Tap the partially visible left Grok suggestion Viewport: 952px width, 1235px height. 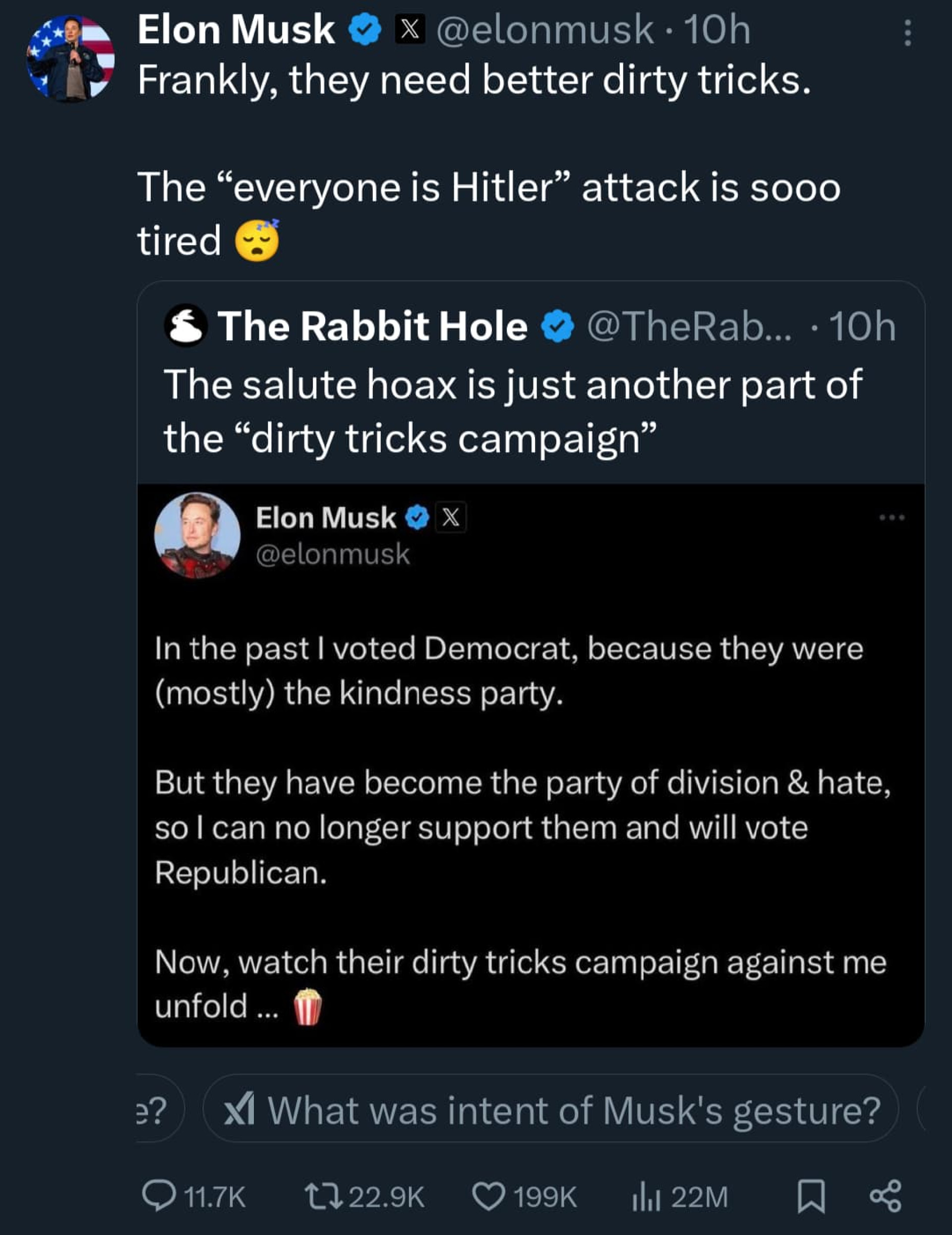(x=160, y=1110)
